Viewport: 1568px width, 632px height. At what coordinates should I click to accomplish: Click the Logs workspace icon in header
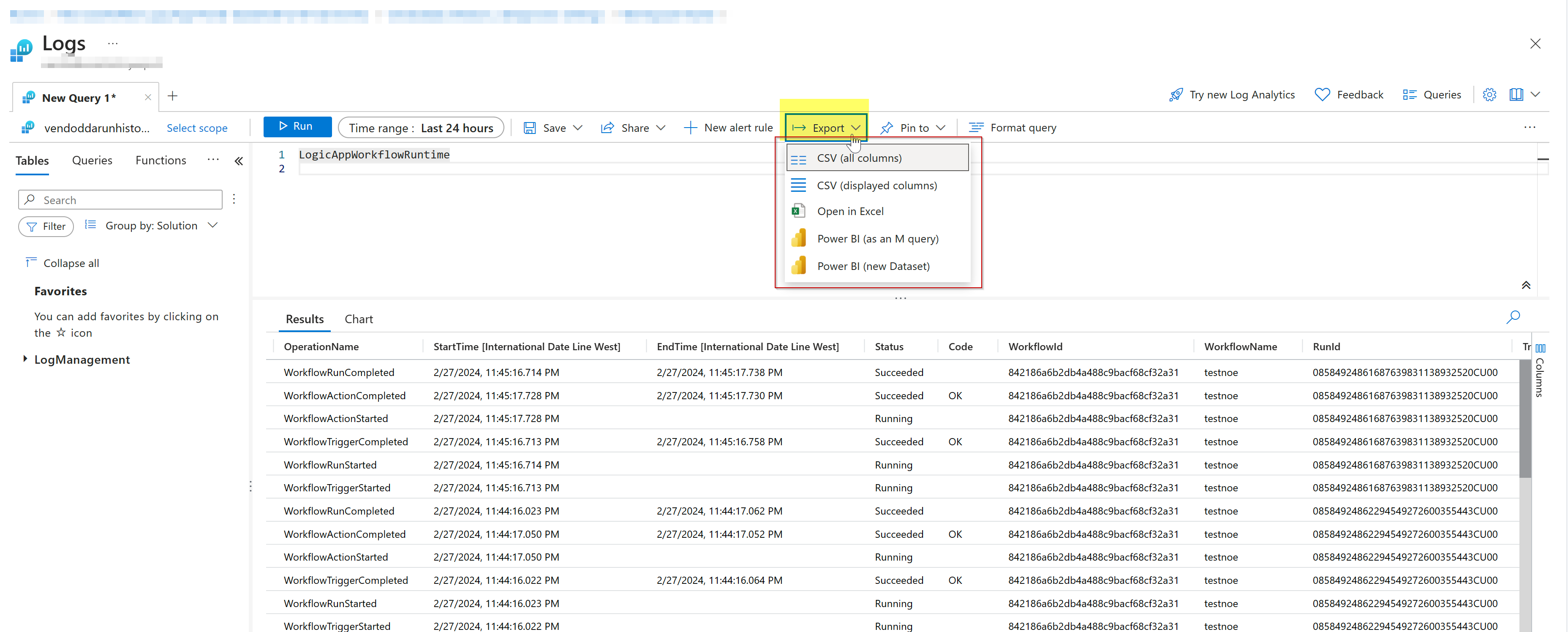click(x=22, y=50)
